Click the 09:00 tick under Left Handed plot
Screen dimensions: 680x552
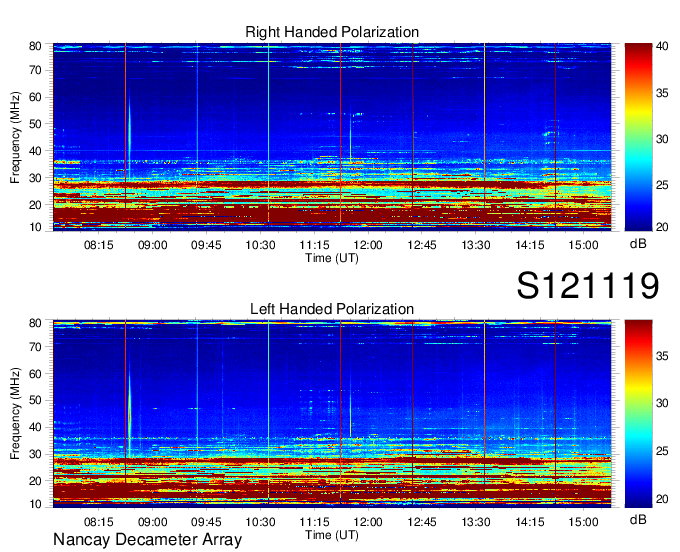click(x=153, y=522)
